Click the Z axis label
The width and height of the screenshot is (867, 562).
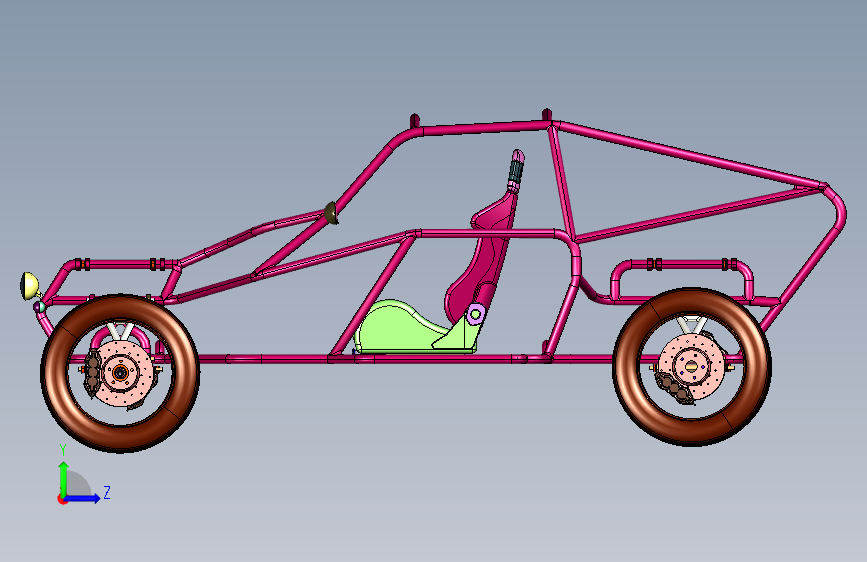(x=107, y=492)
